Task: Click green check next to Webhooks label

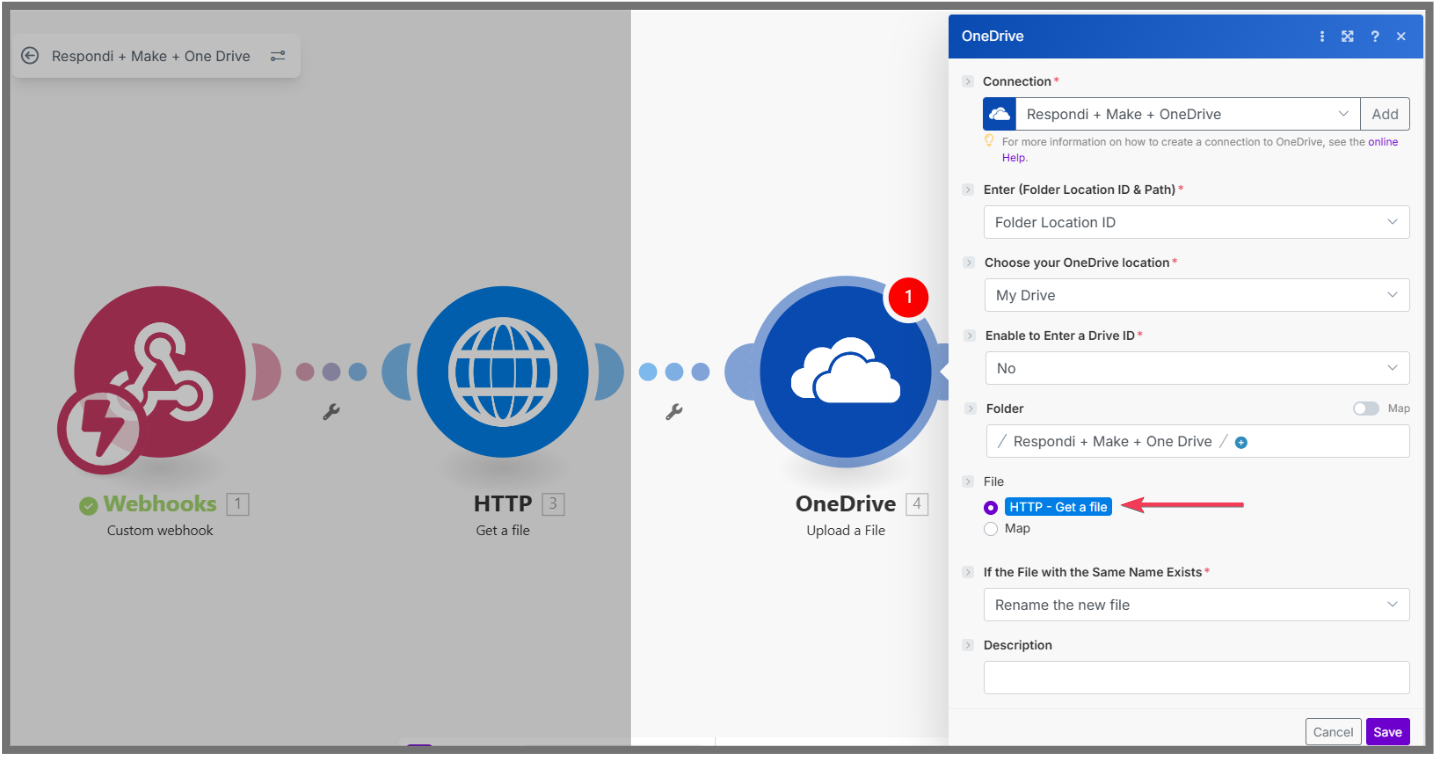Action: (89, 505)
